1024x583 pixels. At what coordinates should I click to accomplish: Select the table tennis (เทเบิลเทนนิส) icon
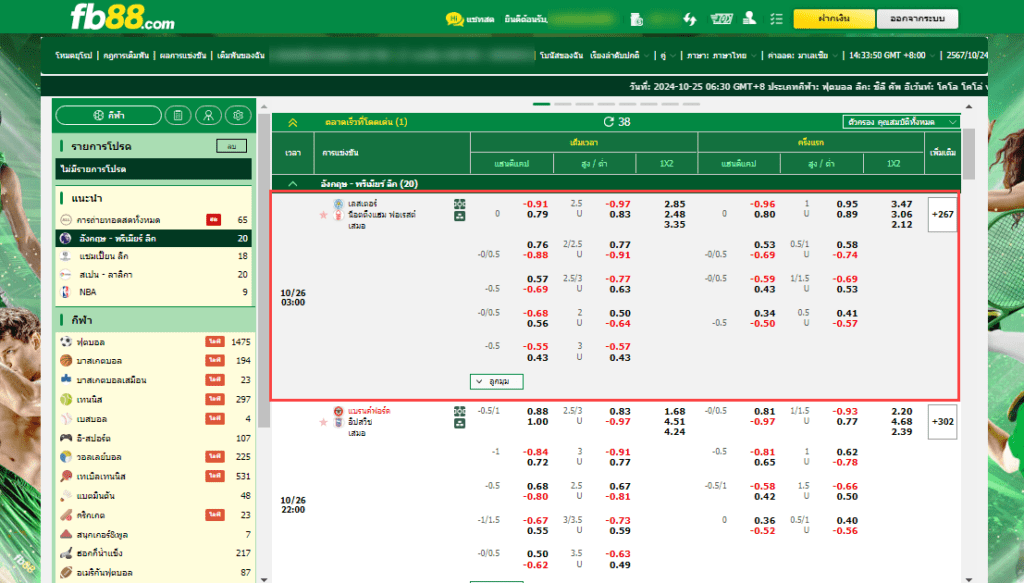click(x=66, y=476)
